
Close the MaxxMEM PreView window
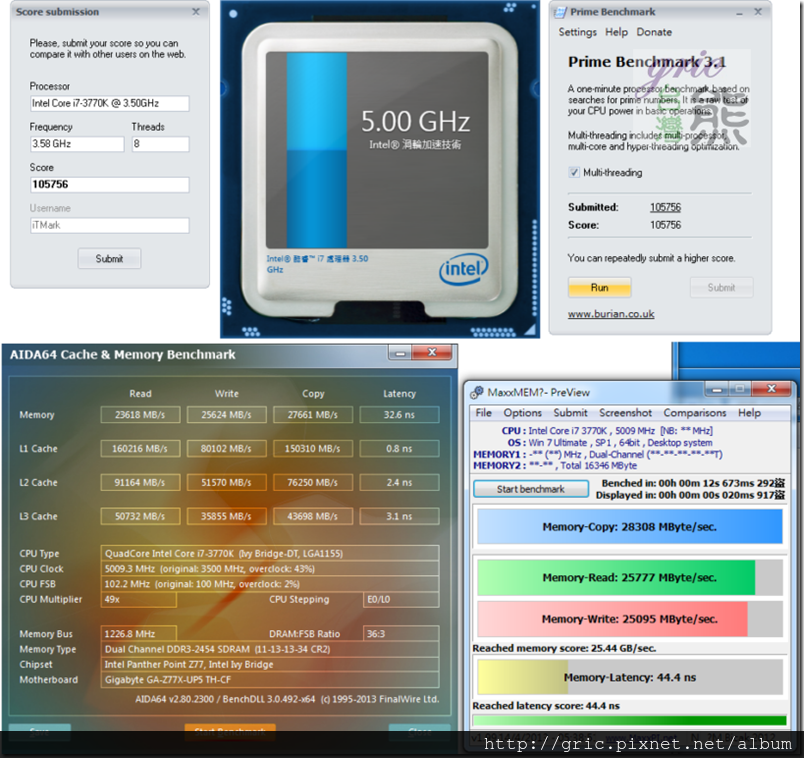(x=772, y=389)
